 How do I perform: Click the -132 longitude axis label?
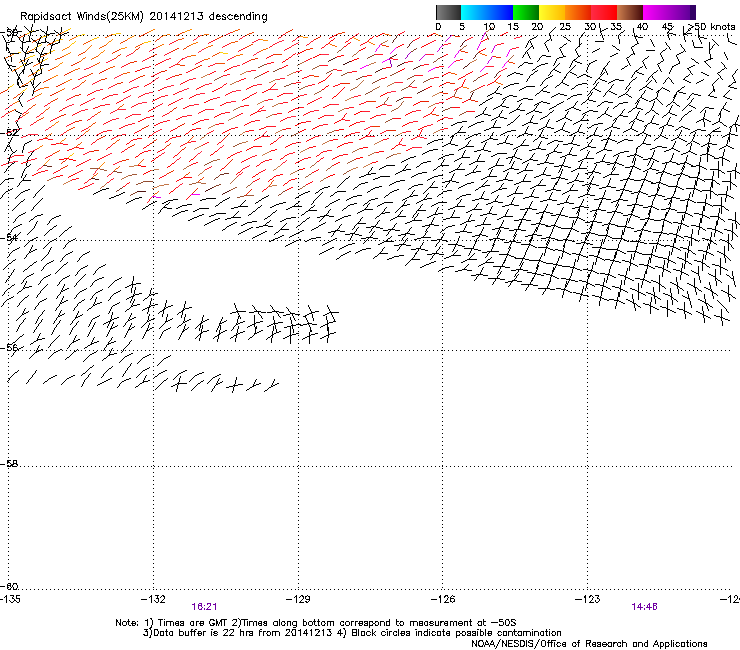153,599
